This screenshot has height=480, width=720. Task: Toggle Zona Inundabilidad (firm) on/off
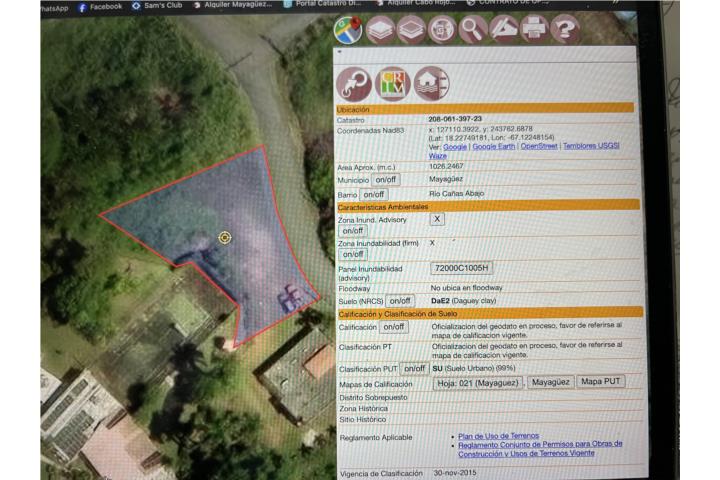click(x=353, y=254)
